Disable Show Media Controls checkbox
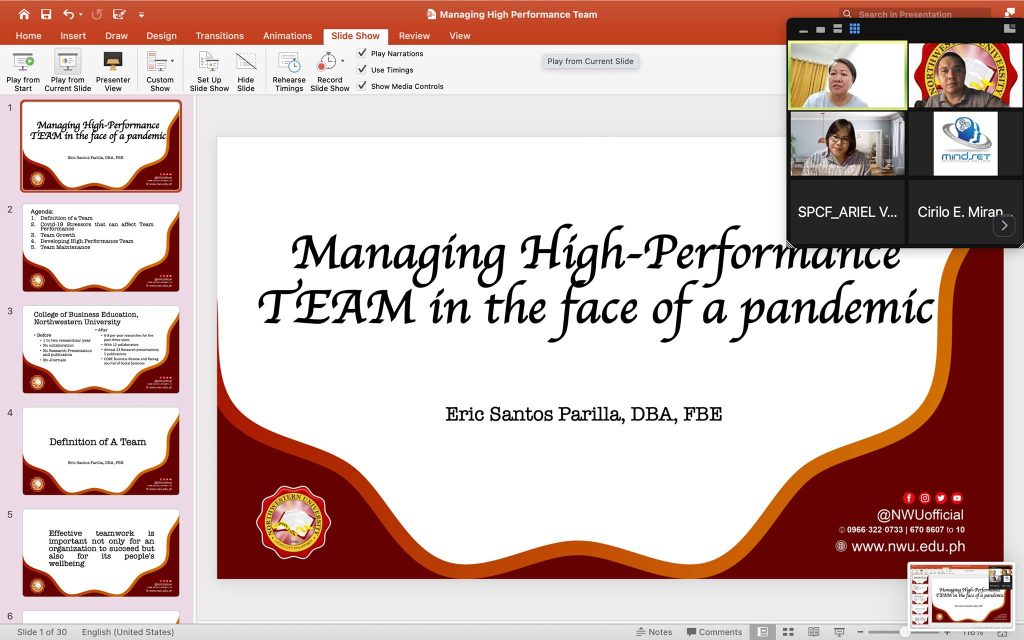The image size is (1024, 640). point(362,86)
